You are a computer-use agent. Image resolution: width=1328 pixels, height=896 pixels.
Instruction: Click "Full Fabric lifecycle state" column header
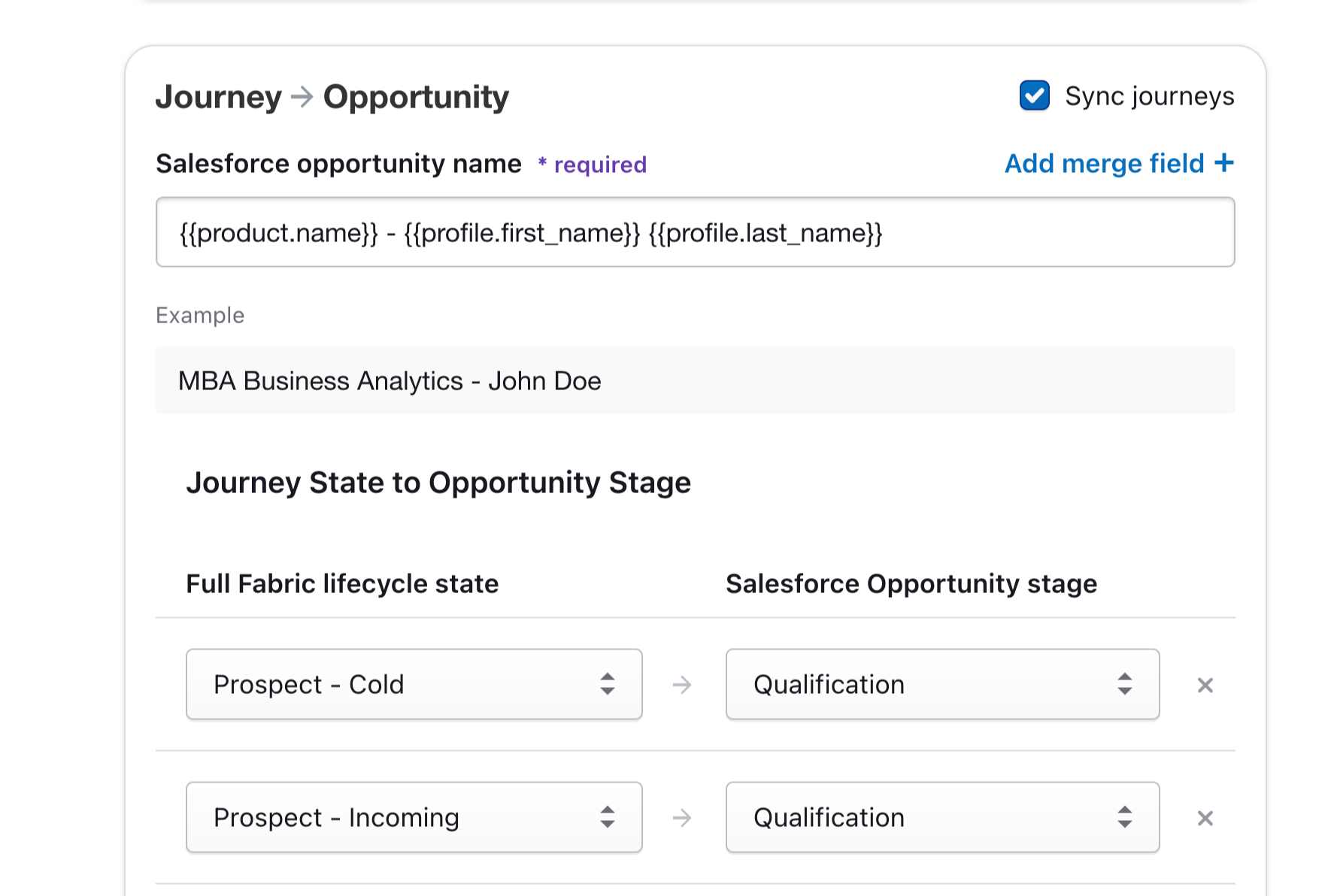[342, 583]
